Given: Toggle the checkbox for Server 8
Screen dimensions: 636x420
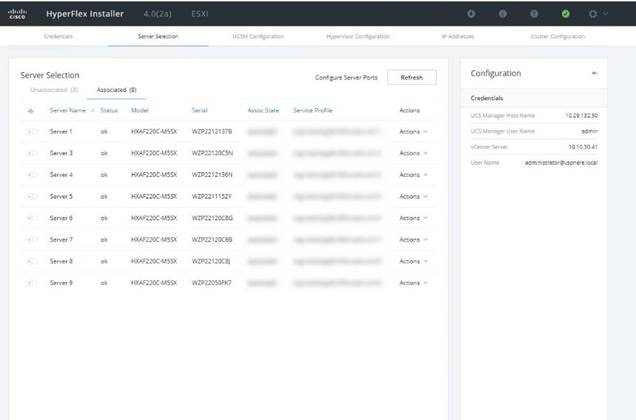Looking at the screenshot, I should pos(31,261).
